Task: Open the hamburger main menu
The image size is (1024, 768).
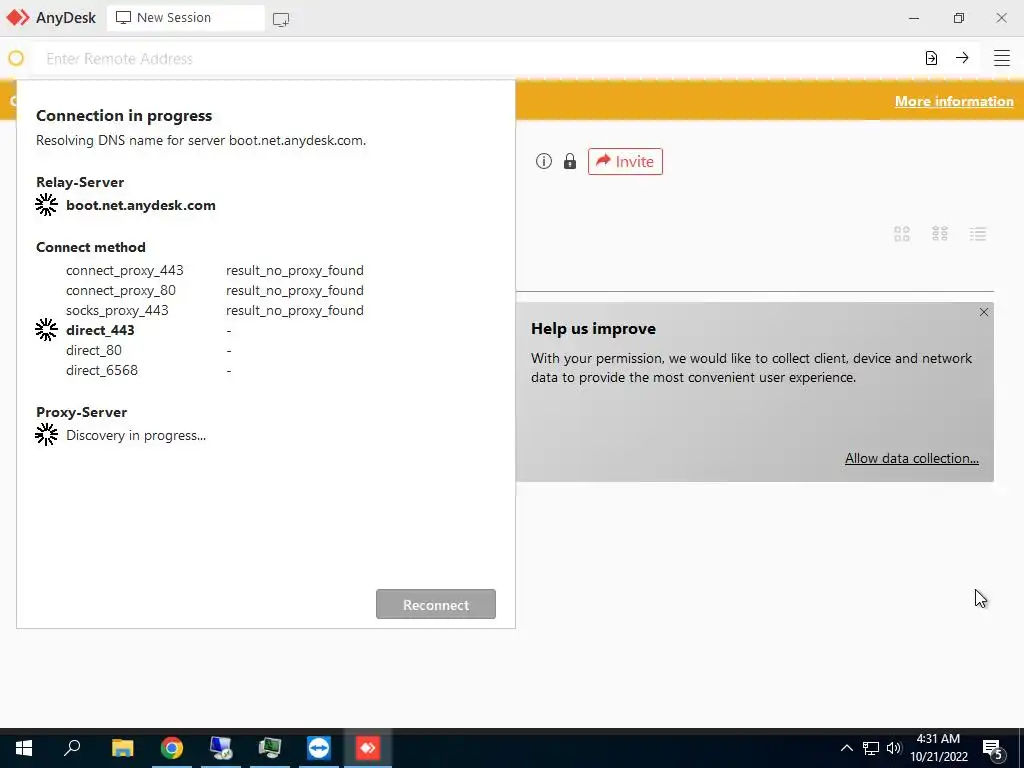Action: pyautogui.click(x=1001, y=58)
